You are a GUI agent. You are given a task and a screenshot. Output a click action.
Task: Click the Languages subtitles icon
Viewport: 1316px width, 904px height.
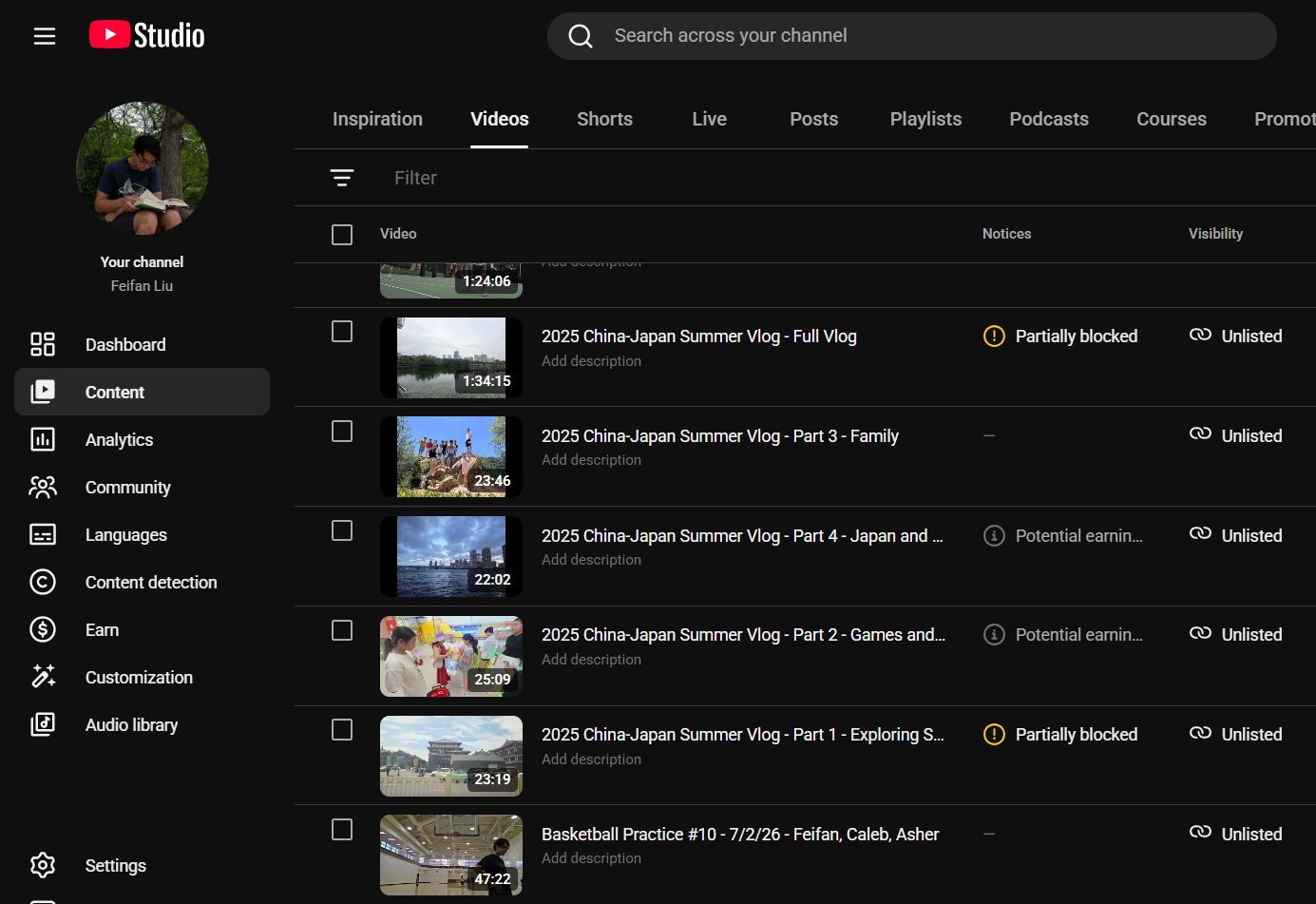pyautogui.click(x=43, y=534)
